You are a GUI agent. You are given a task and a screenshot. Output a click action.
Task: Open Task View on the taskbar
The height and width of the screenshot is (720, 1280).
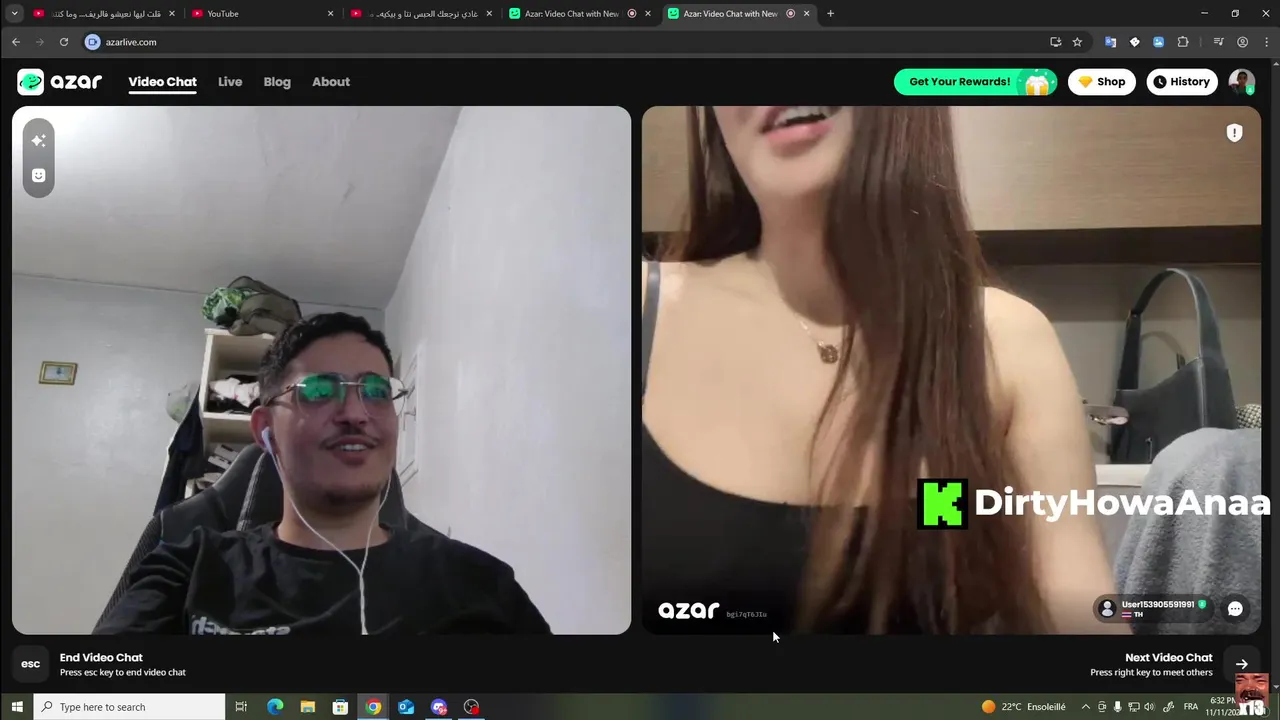click(241, 707)
